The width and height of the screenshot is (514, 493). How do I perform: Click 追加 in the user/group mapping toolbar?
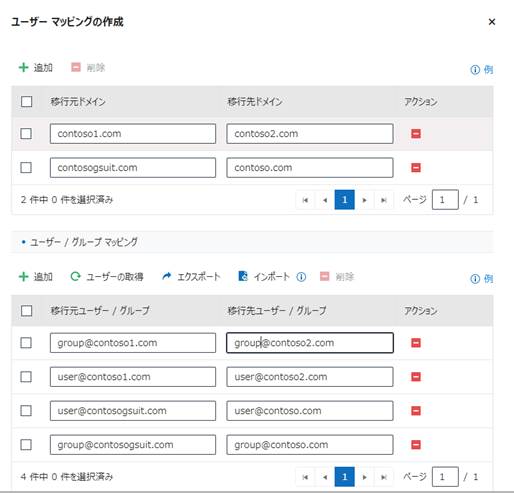click(36, 277)
